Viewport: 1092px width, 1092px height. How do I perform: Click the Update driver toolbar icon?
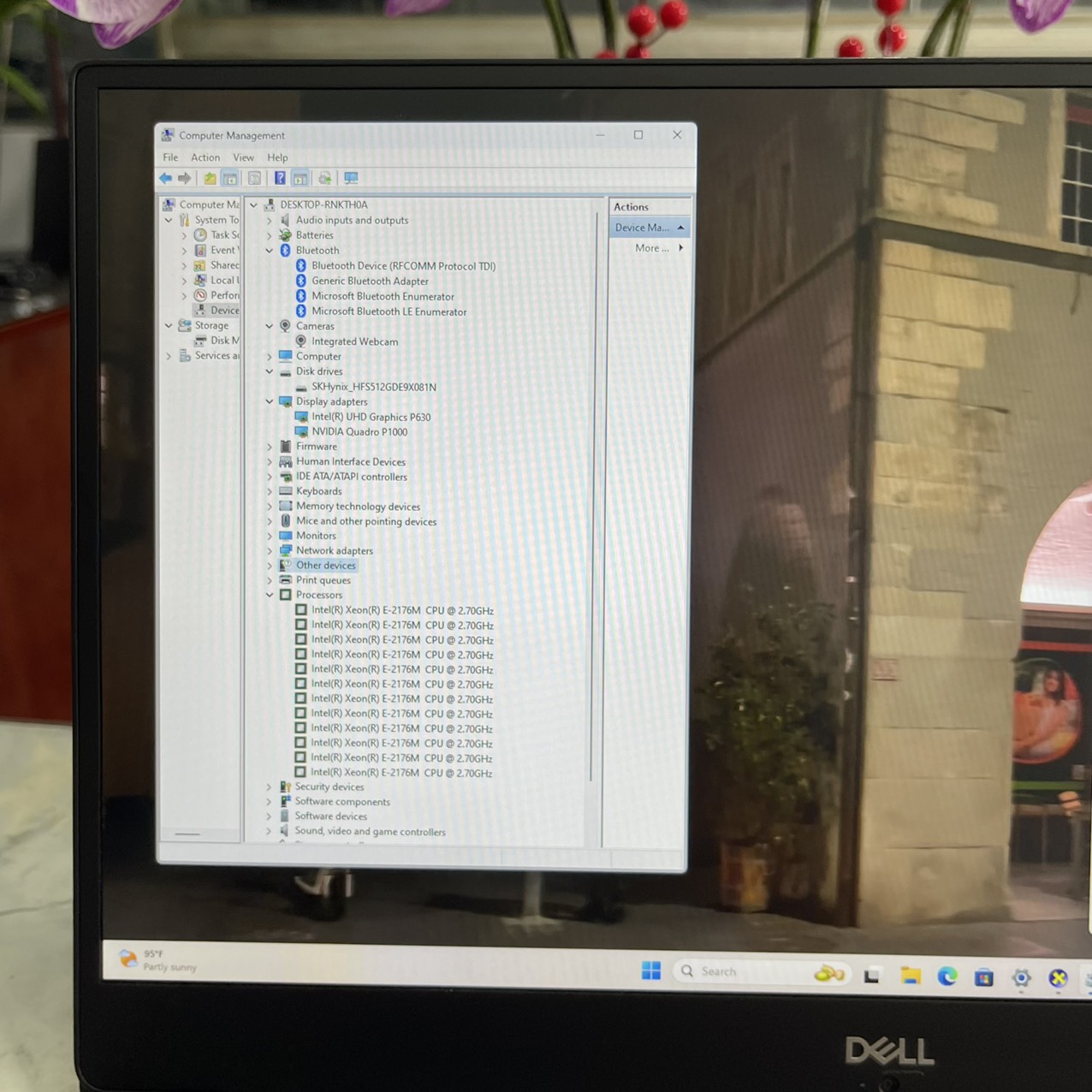(324, 178)
